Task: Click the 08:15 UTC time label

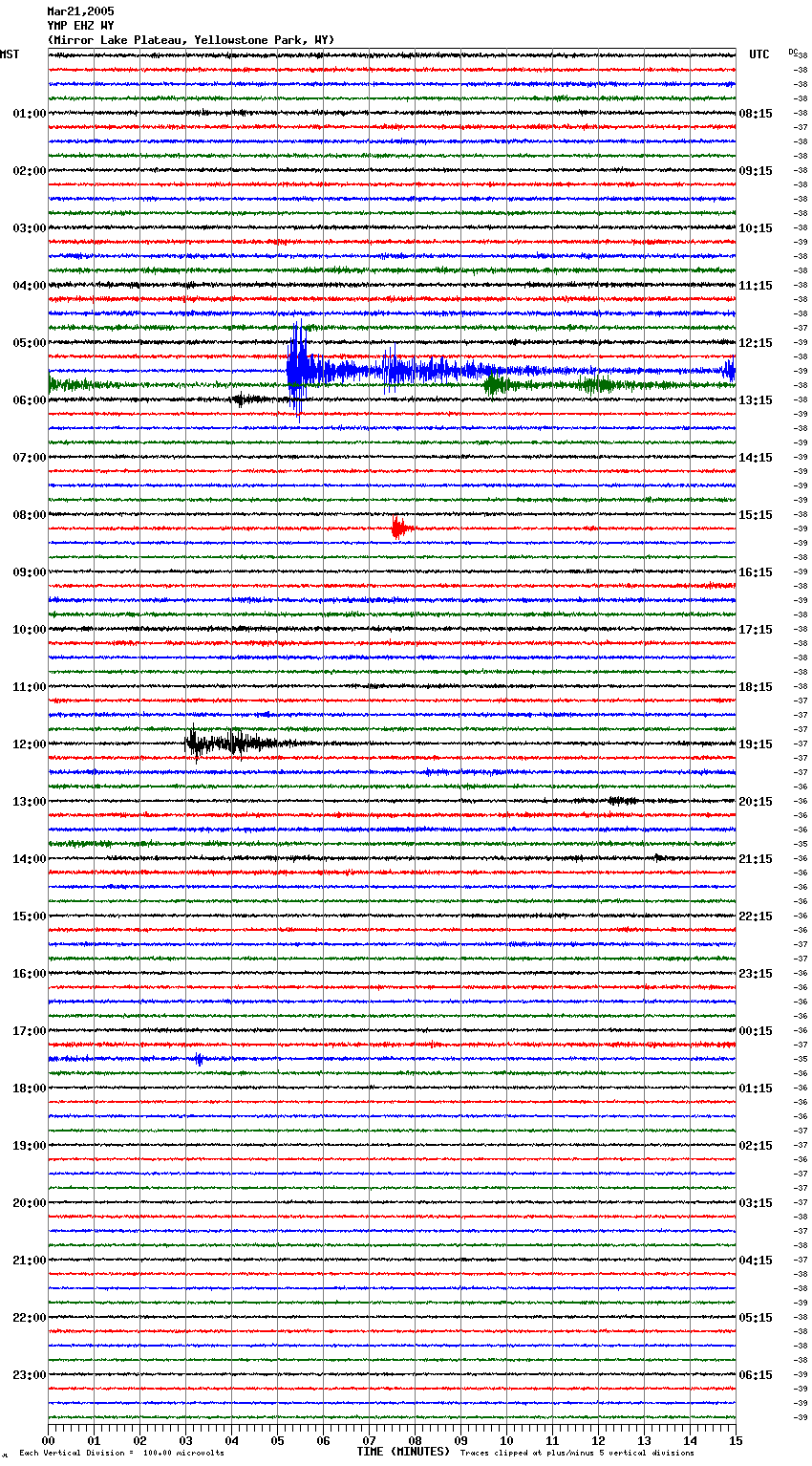Action: point(756,114)
